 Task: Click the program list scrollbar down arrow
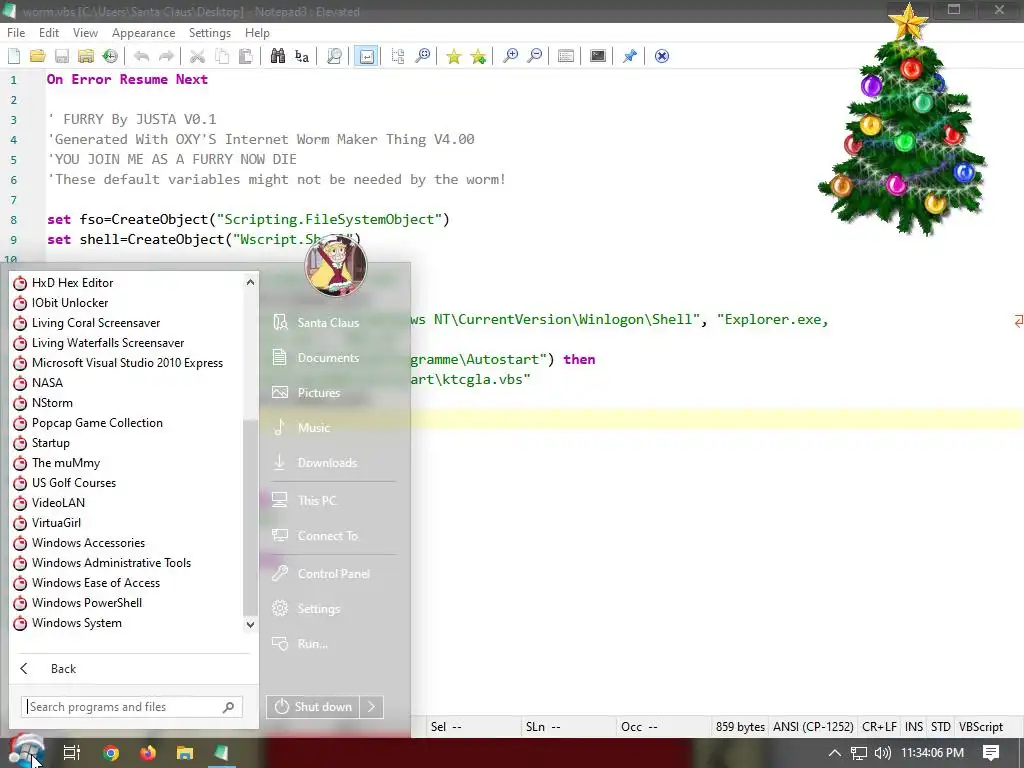pyautogui.click(x=250, y=624)
